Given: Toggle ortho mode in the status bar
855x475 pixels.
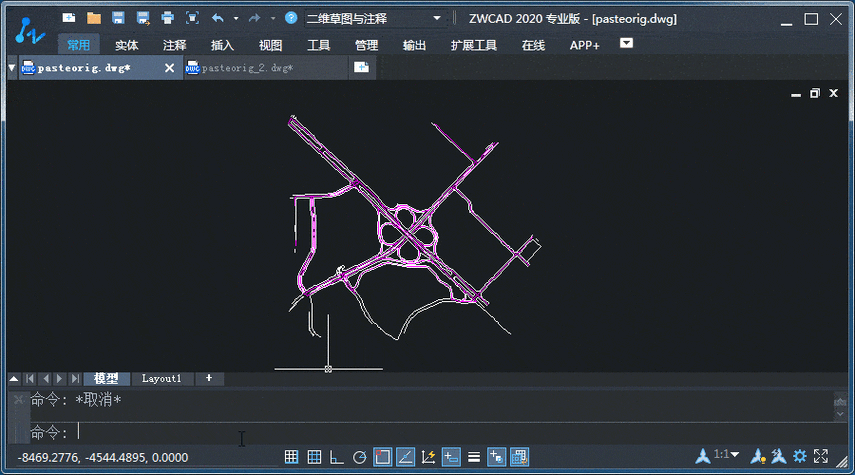Looking at the screenshot, I should click(336, 457).
